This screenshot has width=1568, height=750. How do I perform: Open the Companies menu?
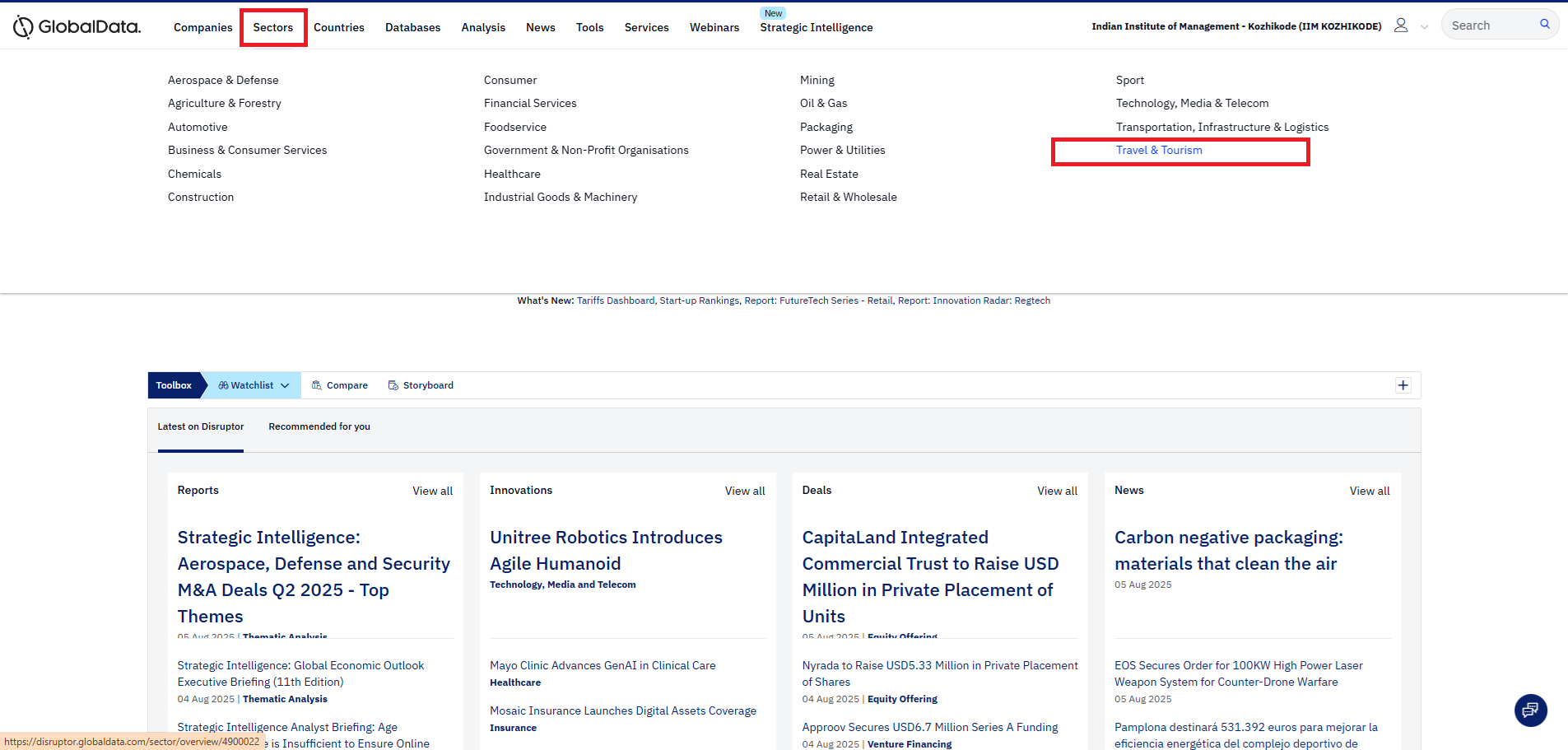point(202,27)
